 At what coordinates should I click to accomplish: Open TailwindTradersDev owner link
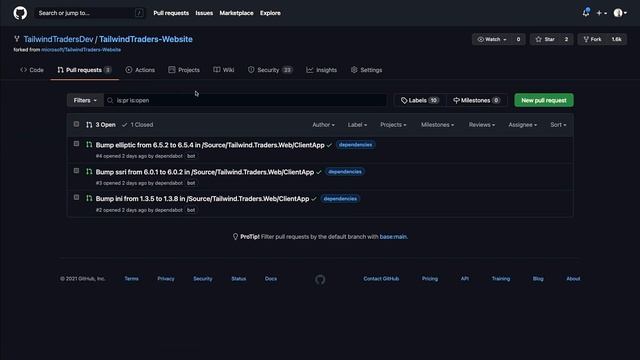(x=58, y=39)
